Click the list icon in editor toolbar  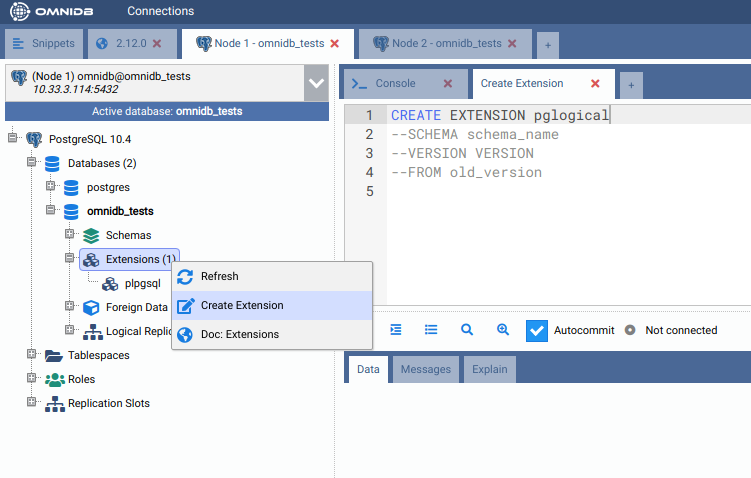pos(431,329)
